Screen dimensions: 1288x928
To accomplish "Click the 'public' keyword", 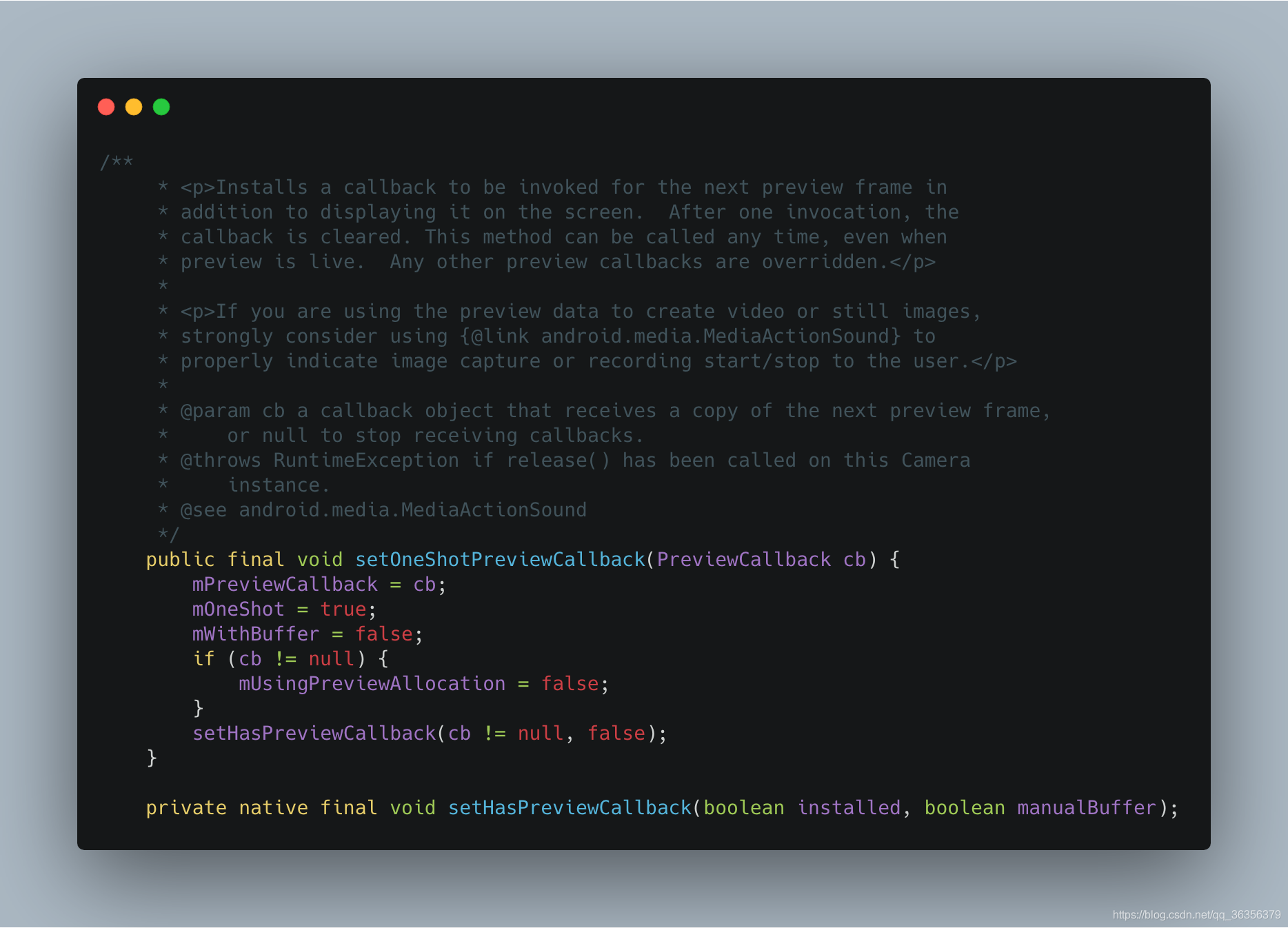I will click(x=180, y=559).
